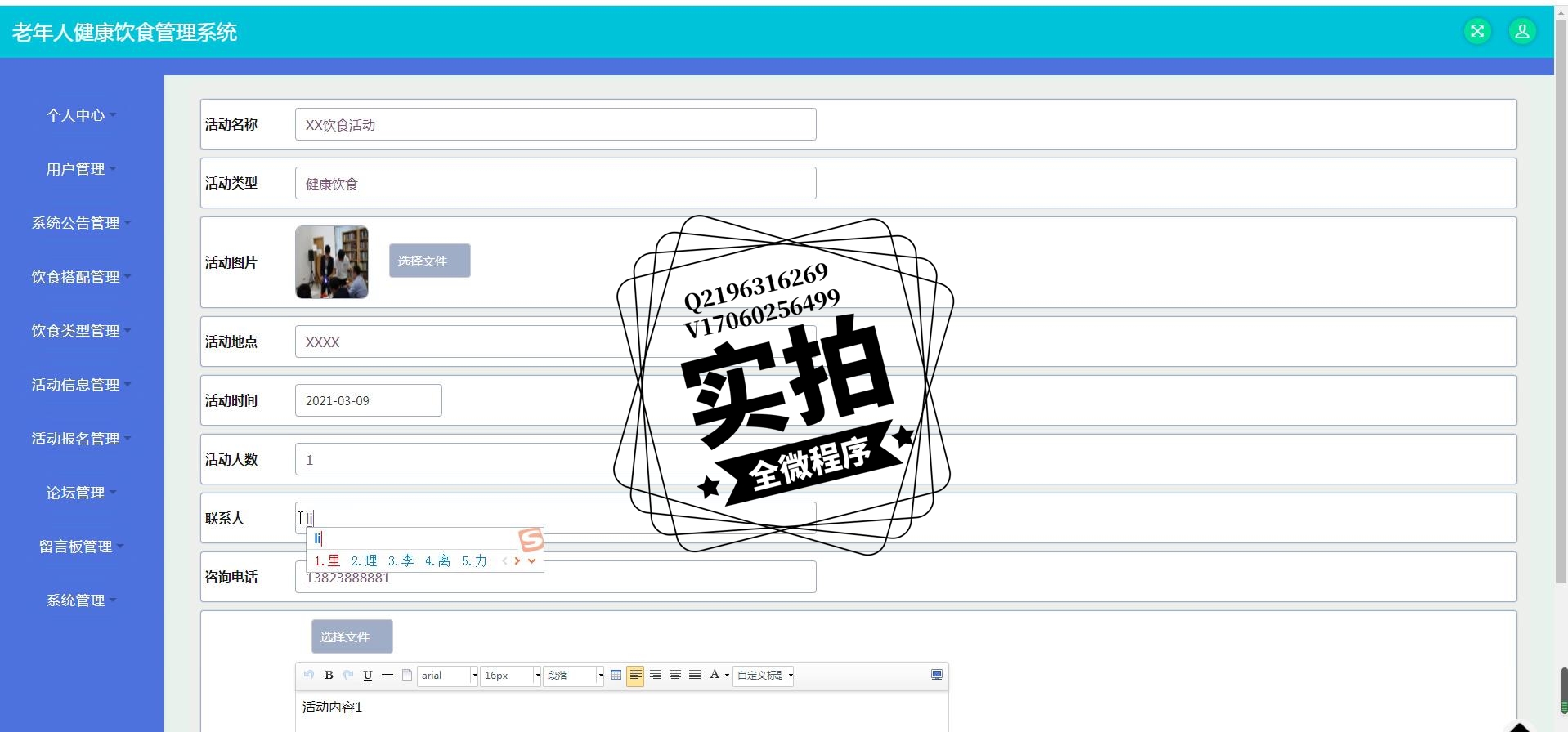Screen dimensions: 1568x732
Task: Click the 咨询电话 input field
Action: [555, 577]
